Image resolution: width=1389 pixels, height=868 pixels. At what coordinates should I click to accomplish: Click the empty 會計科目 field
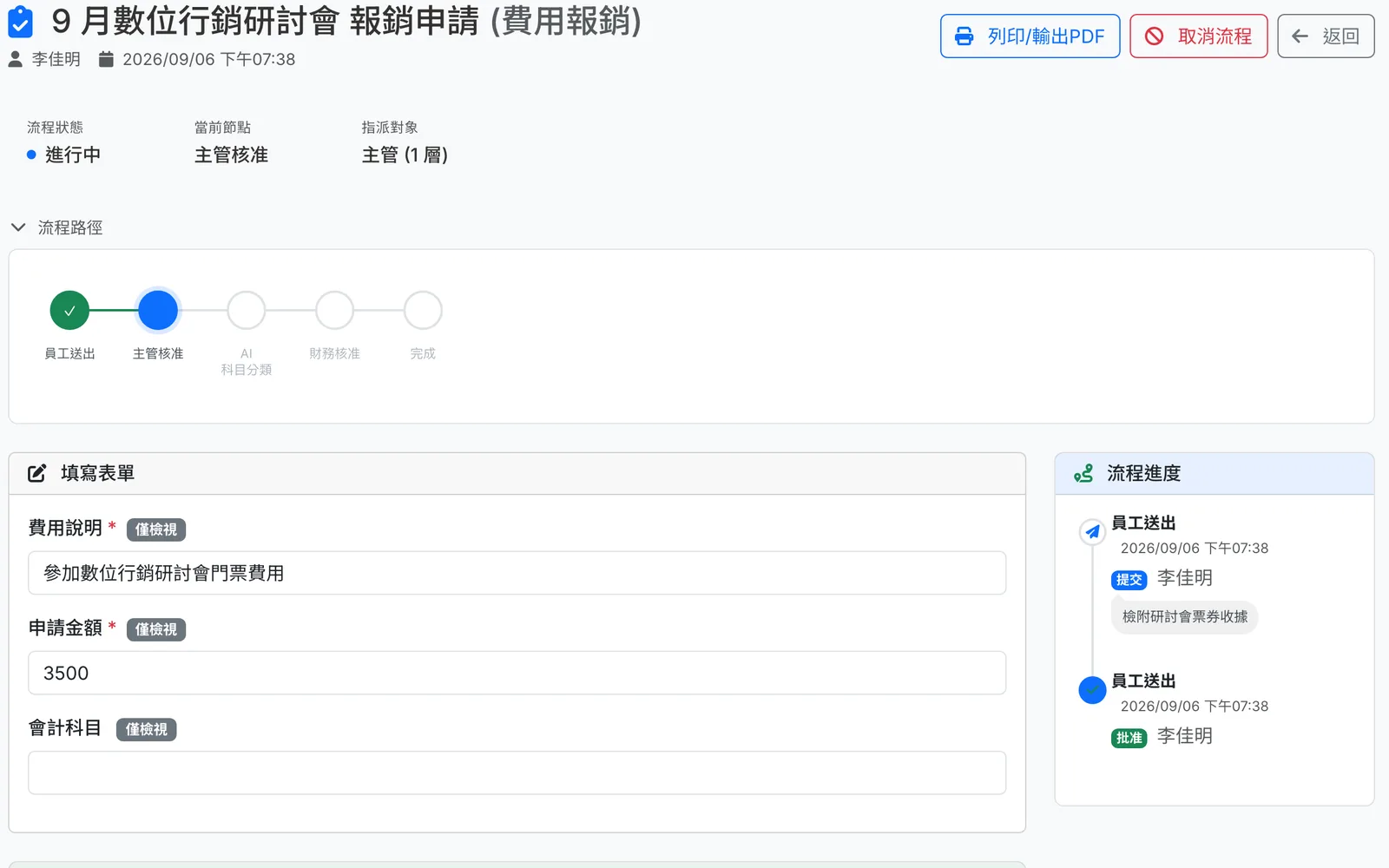(517, 773)
